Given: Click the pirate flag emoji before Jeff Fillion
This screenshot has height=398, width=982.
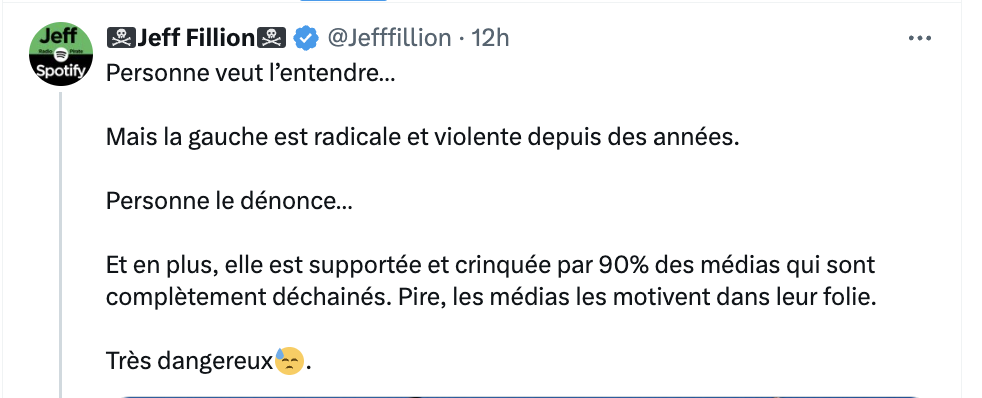Looking at the screenshot, I should 121,38.
